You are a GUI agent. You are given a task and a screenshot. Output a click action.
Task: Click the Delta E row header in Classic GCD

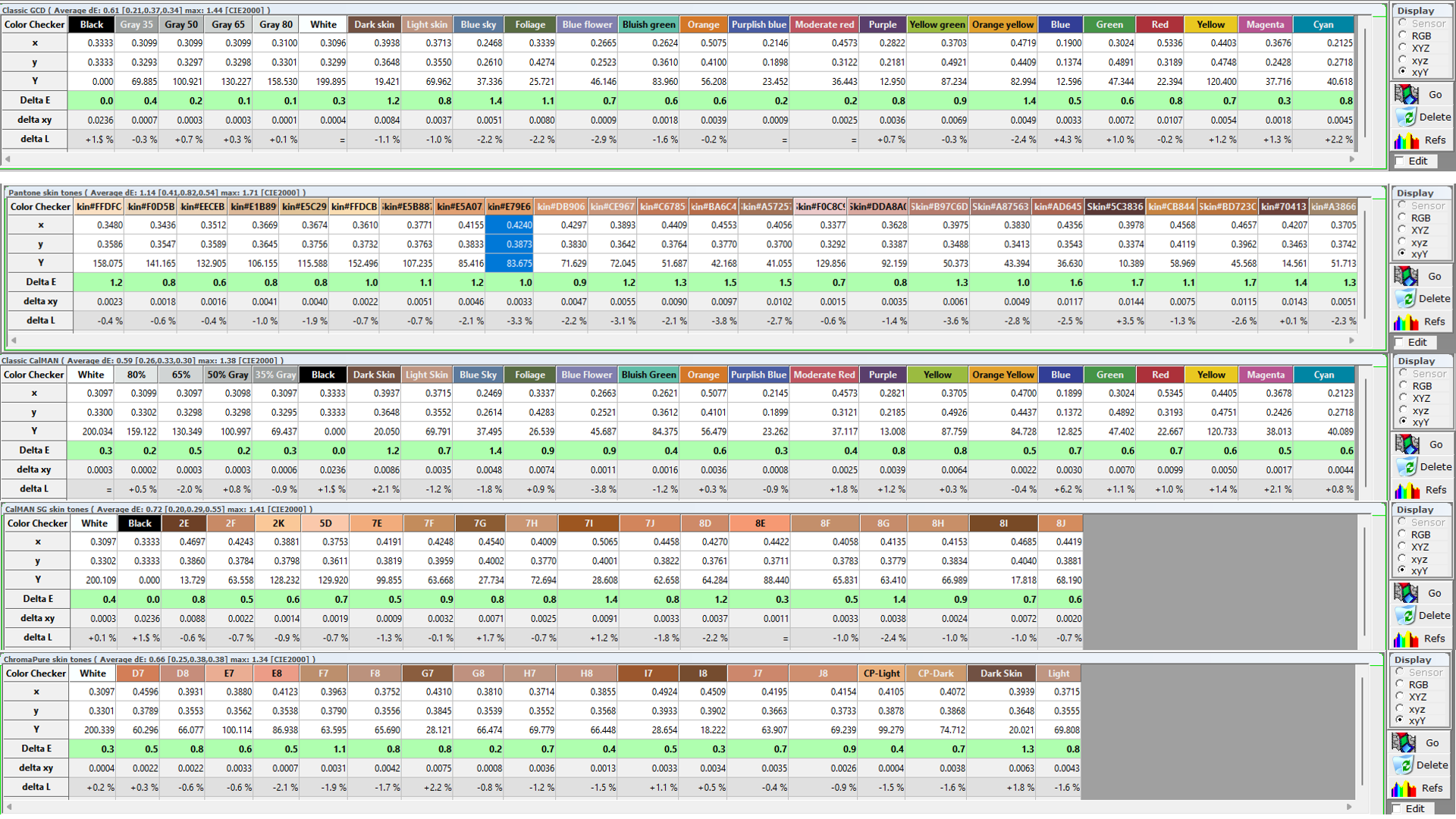[x=34, y=100]
